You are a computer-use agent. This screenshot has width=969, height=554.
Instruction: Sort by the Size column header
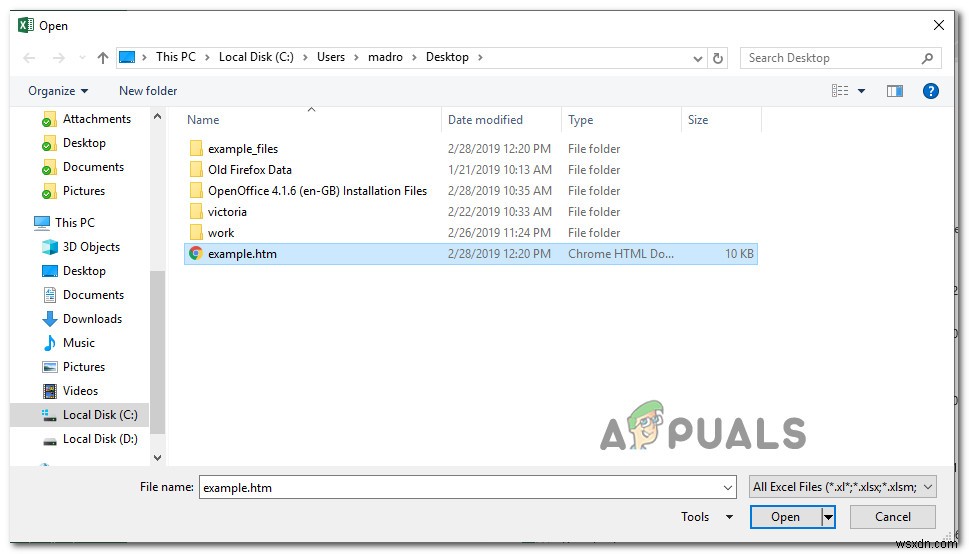[698, 120]
